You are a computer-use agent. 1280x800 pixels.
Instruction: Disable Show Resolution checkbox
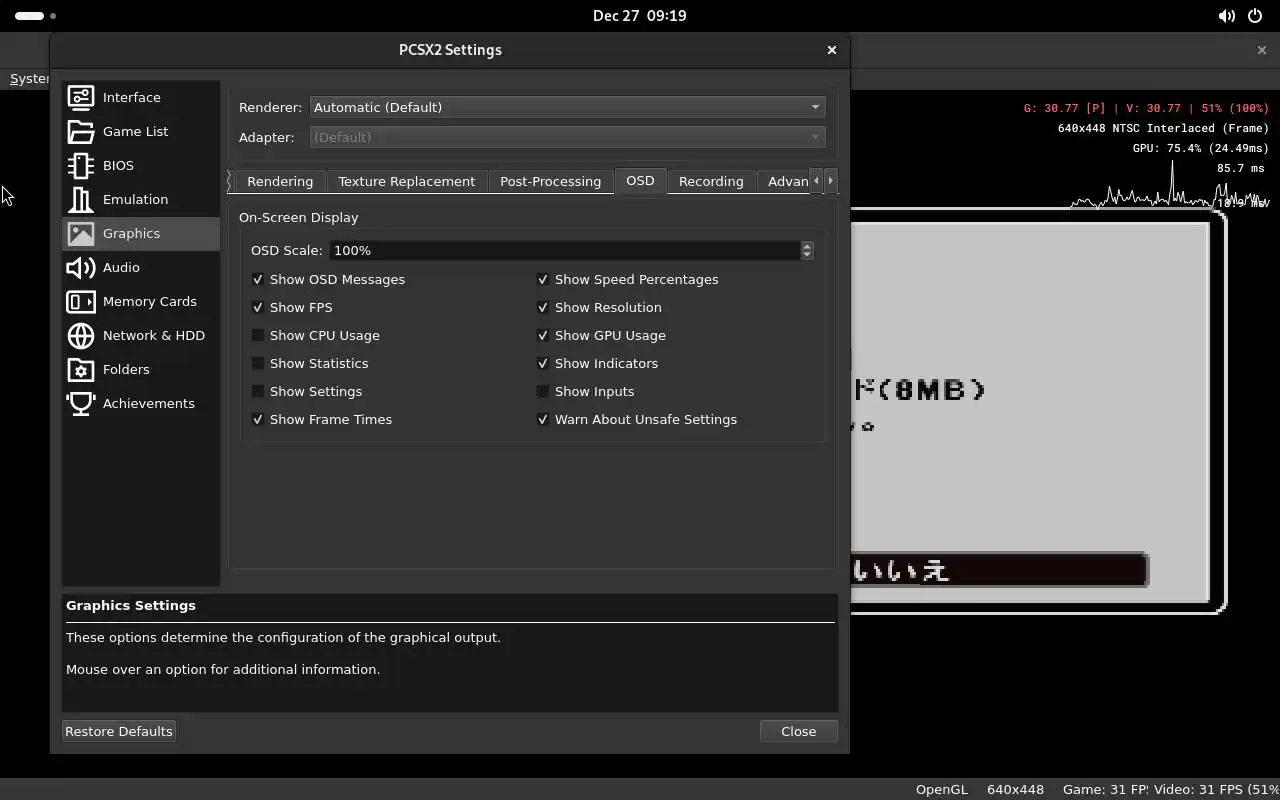(x=543, y=307)
